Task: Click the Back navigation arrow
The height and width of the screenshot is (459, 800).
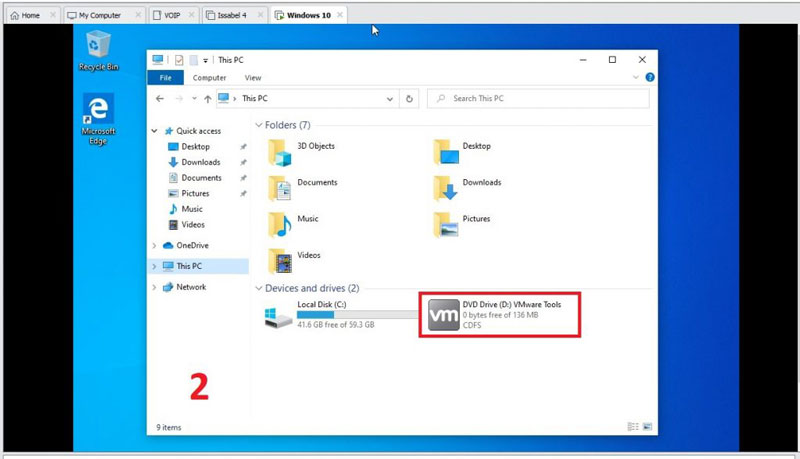Action: pyautogui.click(x=160, y=98)
